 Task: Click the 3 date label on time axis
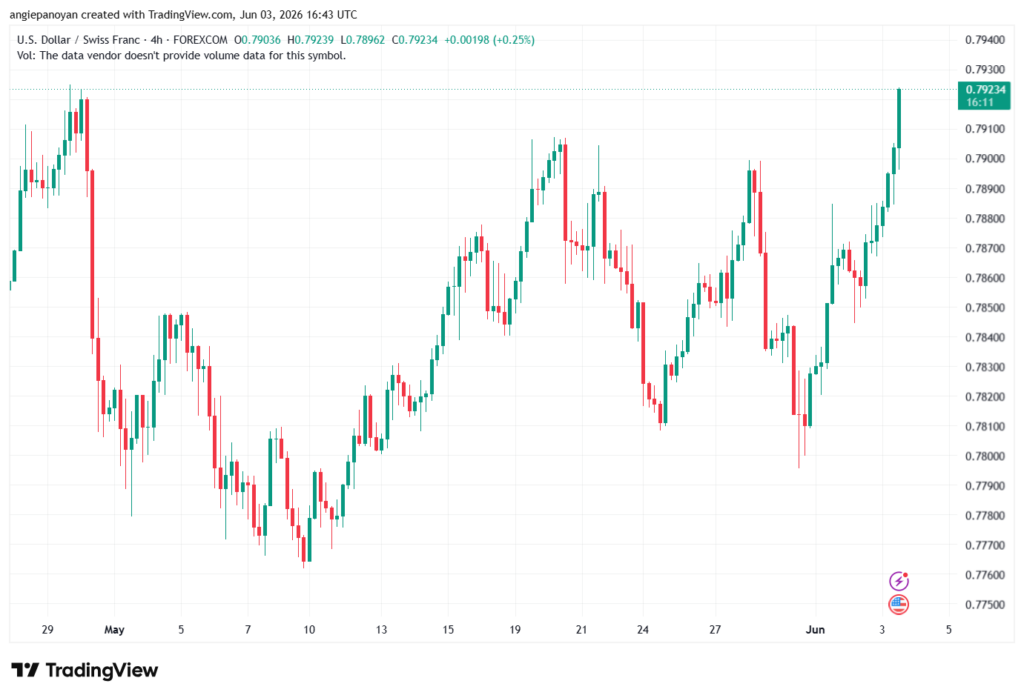coord(882,629)
